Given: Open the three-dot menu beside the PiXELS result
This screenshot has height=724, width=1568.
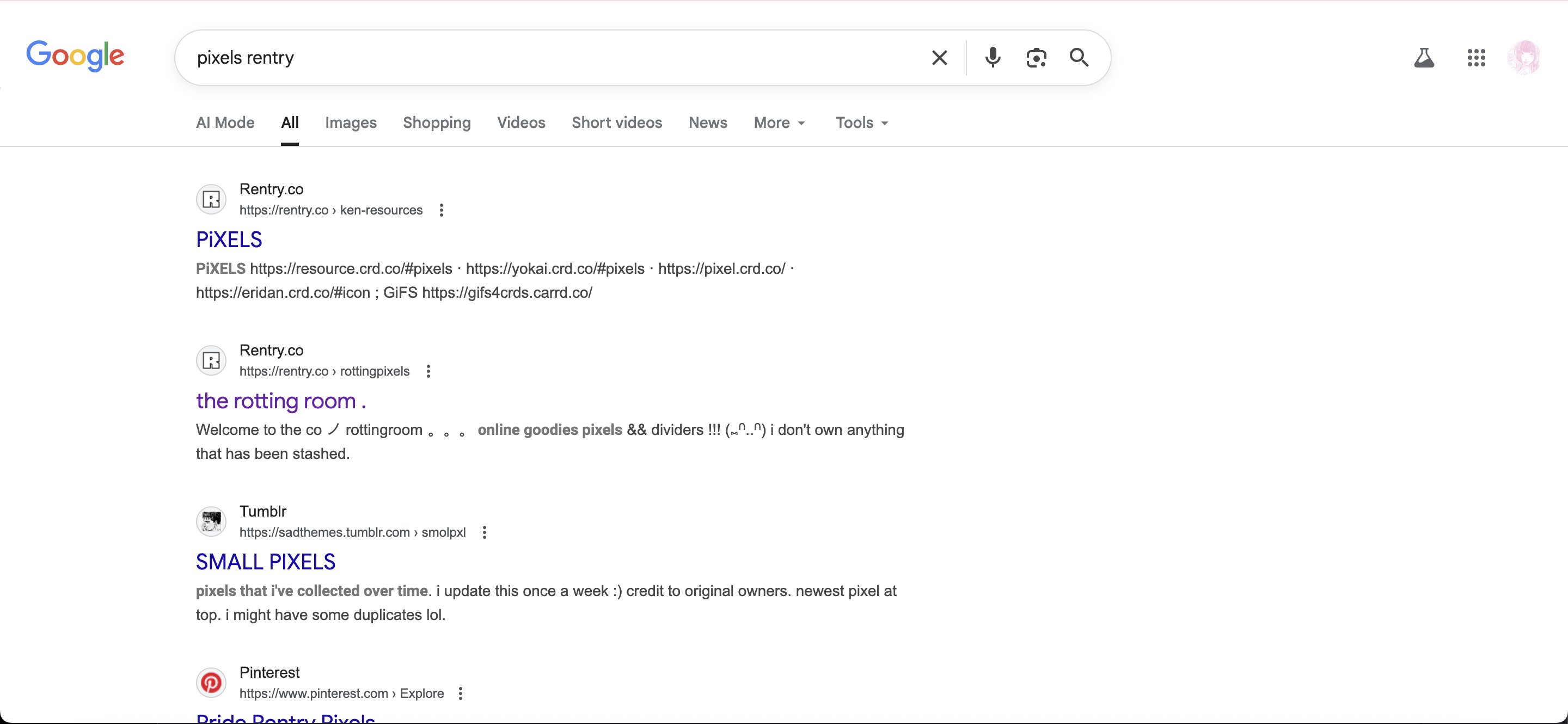Looking at the screenshot, I should (x=442, y=210).
